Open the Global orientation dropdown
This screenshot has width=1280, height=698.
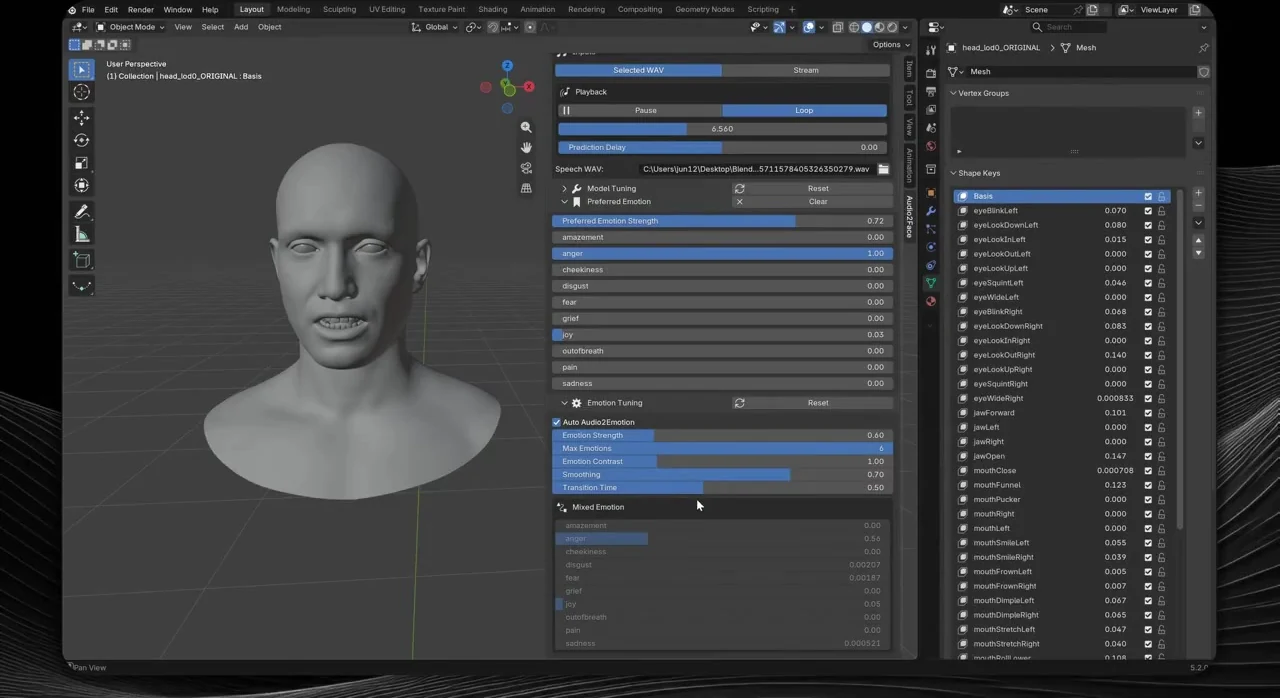(x=435, y=27)
